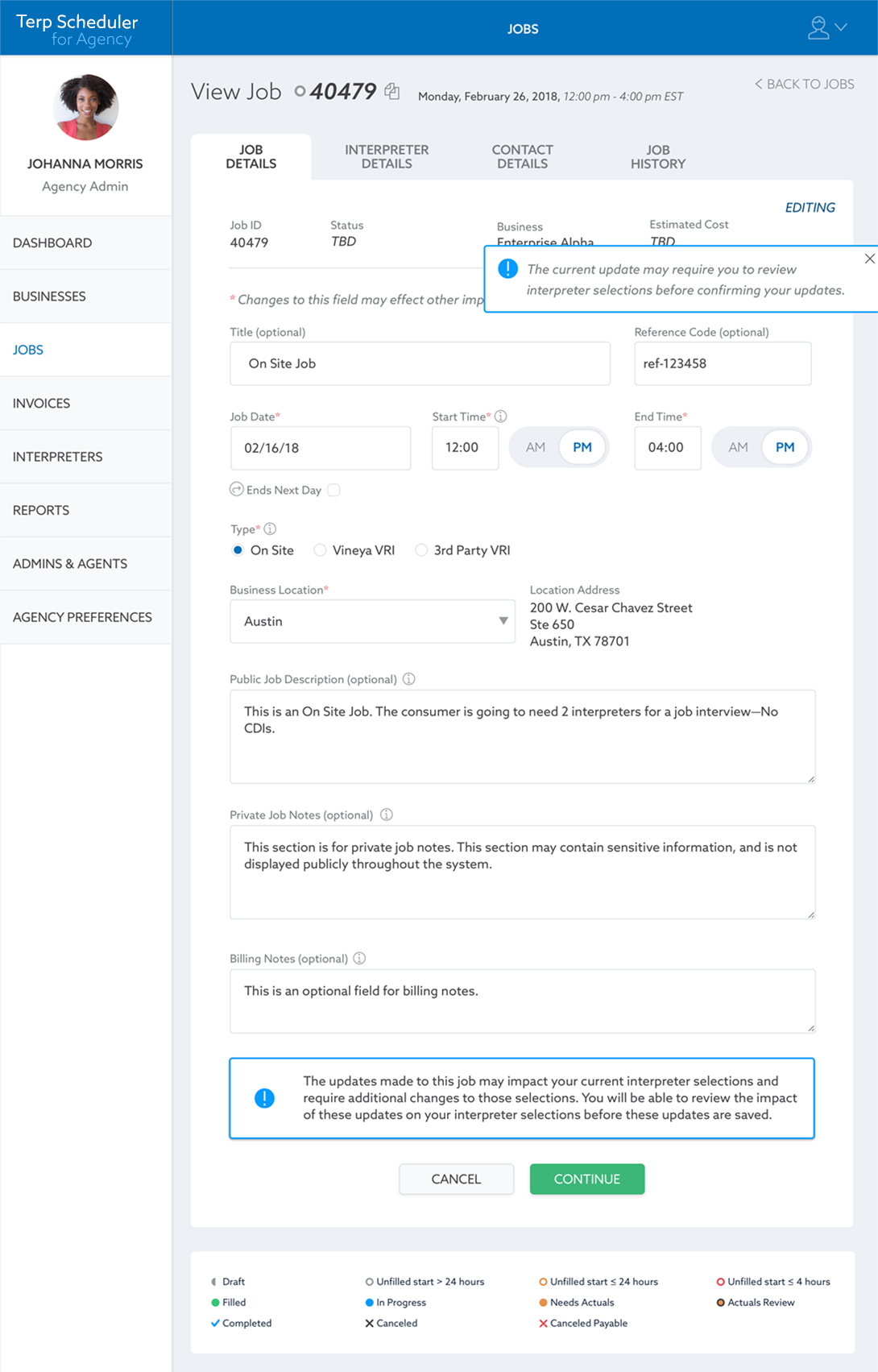Click the Start Time info icon
The image size is (878, 1372).
[x=501, y=417]
